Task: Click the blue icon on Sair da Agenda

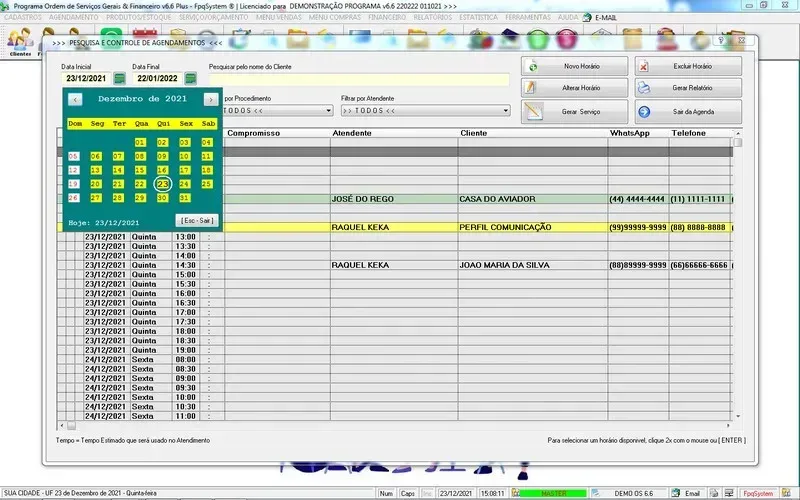Action: [x=645, y=111]
